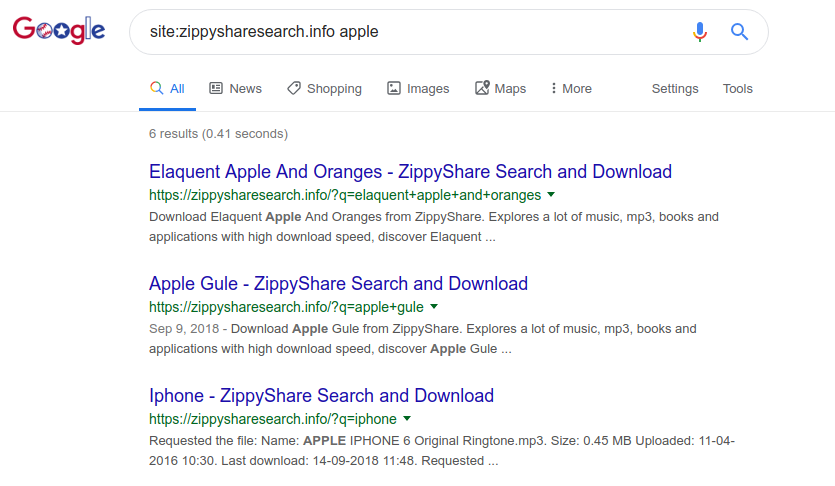Click the '6 results (0.41 seconds)' text

[x=218, y=134]
